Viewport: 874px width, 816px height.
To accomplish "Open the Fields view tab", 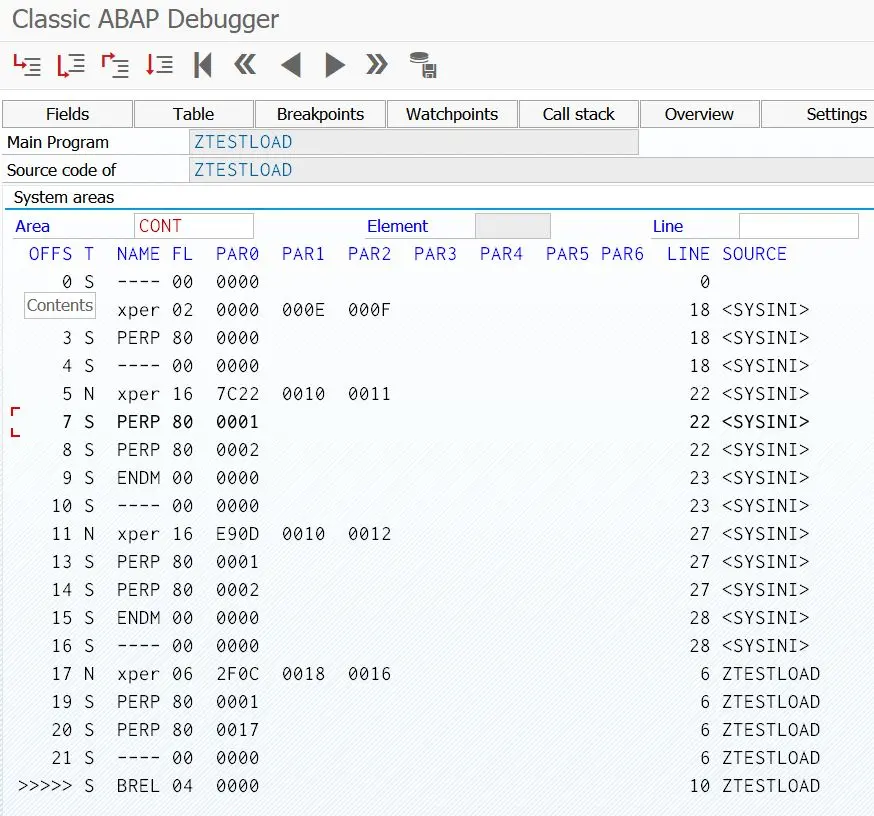I will pyautogui.click(x=67, y=114).
